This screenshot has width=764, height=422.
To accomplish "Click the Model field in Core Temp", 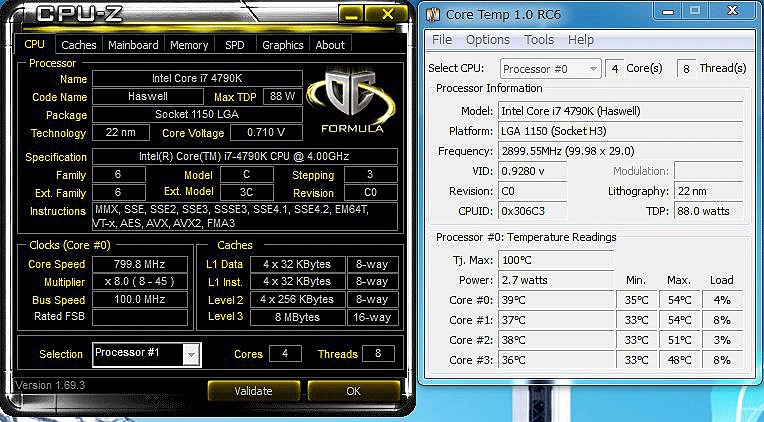I will (x=620, y=111).
